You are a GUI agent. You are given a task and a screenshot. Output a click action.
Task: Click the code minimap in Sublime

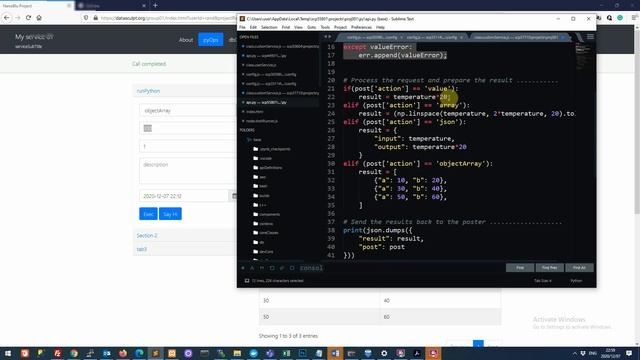(x=583, y=55)
